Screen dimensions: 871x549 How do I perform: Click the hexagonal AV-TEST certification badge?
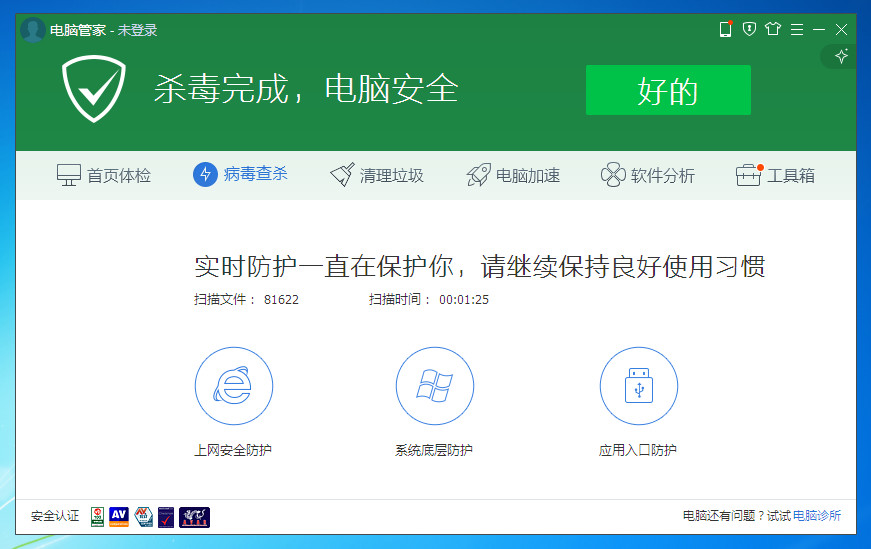point(144,517)
